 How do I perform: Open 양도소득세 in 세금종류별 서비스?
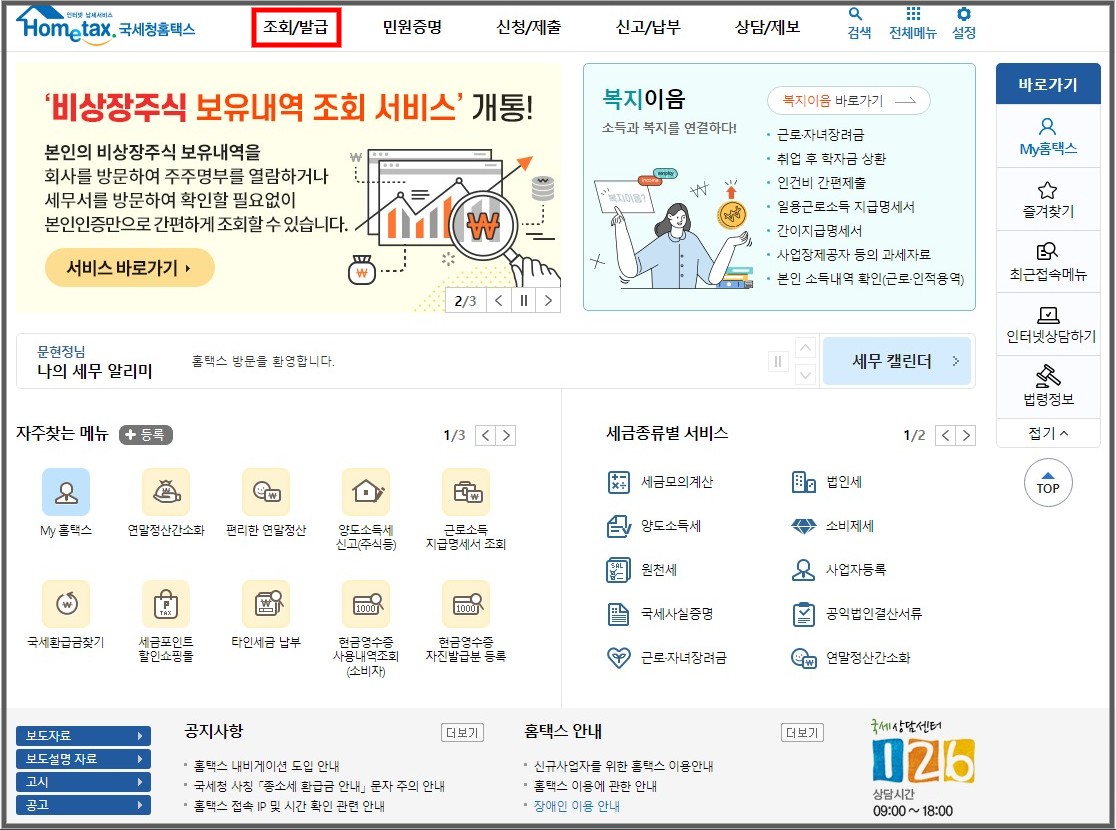pos(654,526)
